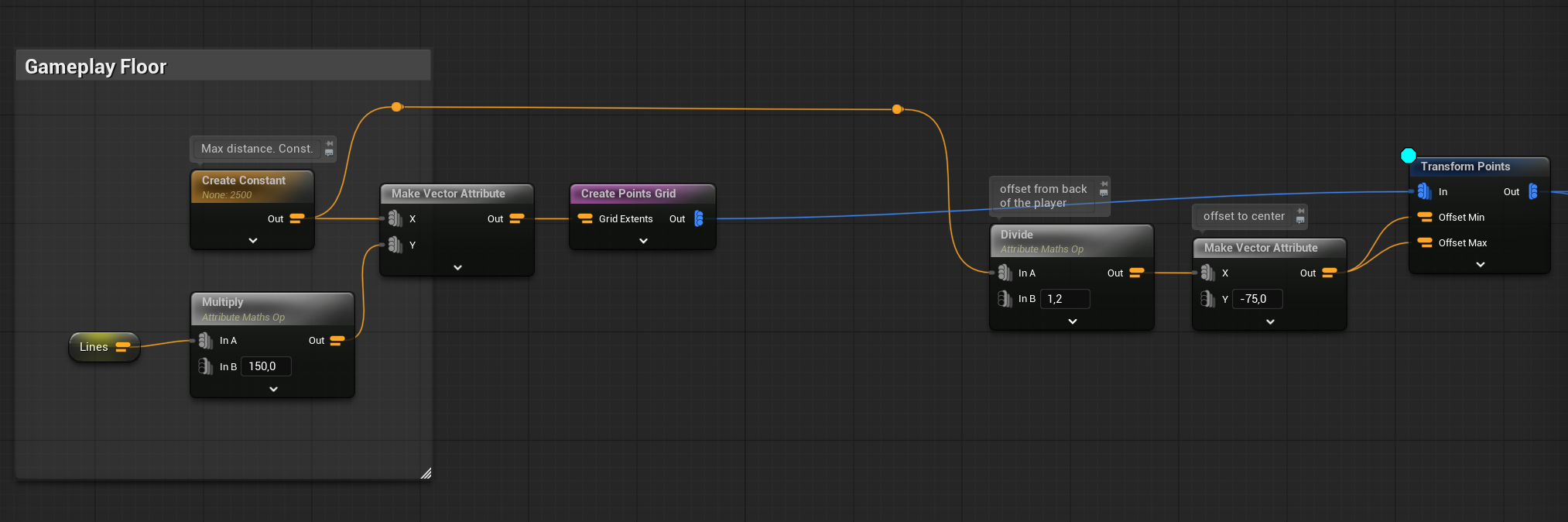Click the Offset Max pin on Transform Points
This screenshot has width=1568, height=522.
(x=1425, y=243)
